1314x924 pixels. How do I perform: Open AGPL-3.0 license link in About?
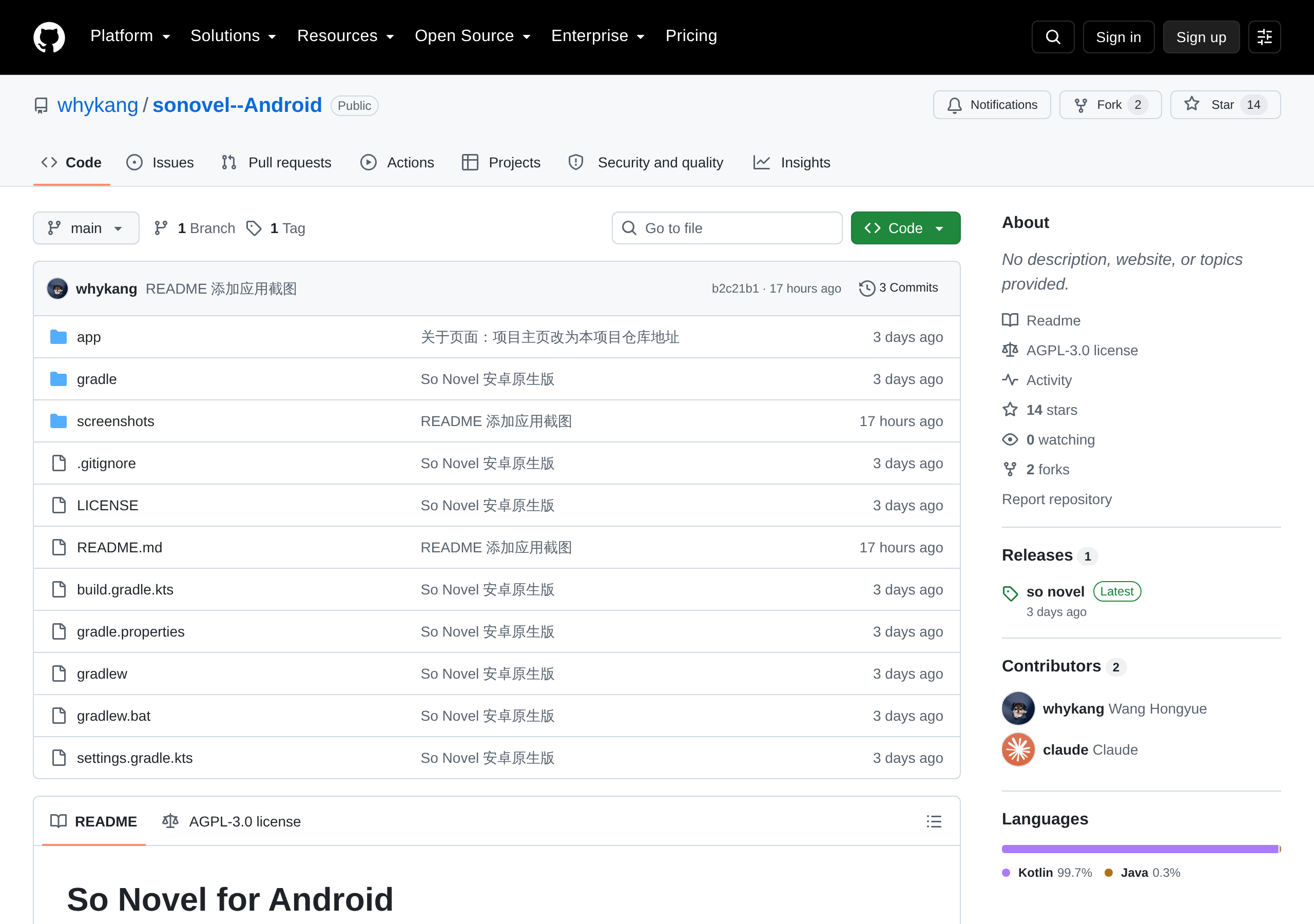[x=1070, y=351]
